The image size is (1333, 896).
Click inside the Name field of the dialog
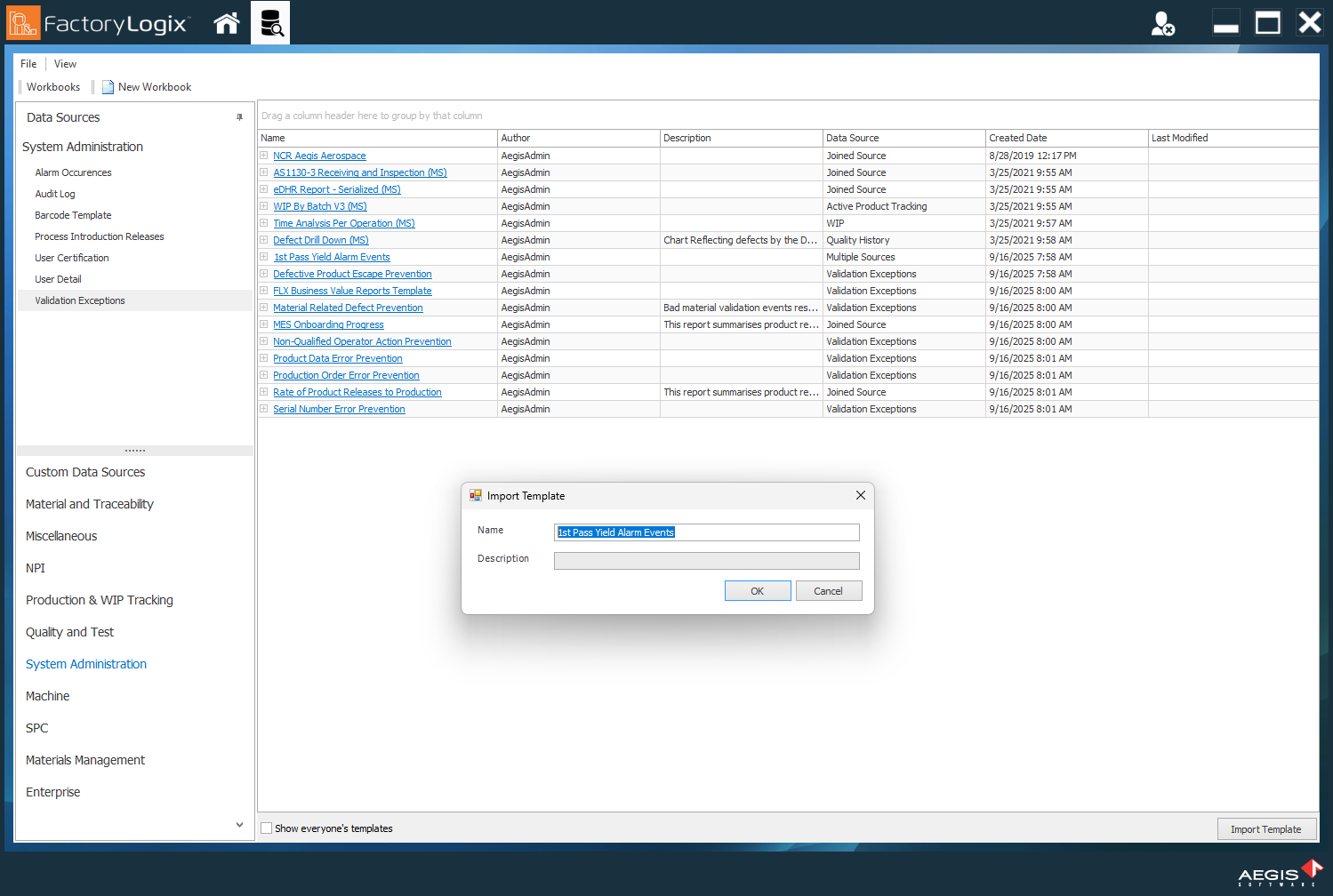pyautogui.click(x=705, y=532)
